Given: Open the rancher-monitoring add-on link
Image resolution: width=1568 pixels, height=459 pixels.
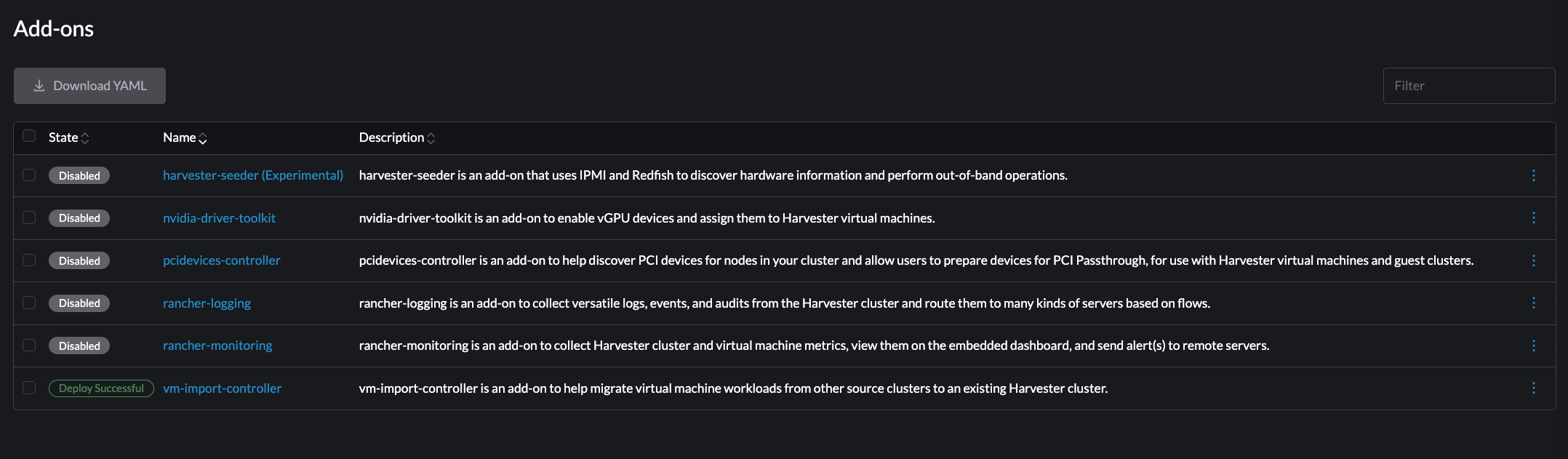Looking at the screenshot, I should (217, 346).
